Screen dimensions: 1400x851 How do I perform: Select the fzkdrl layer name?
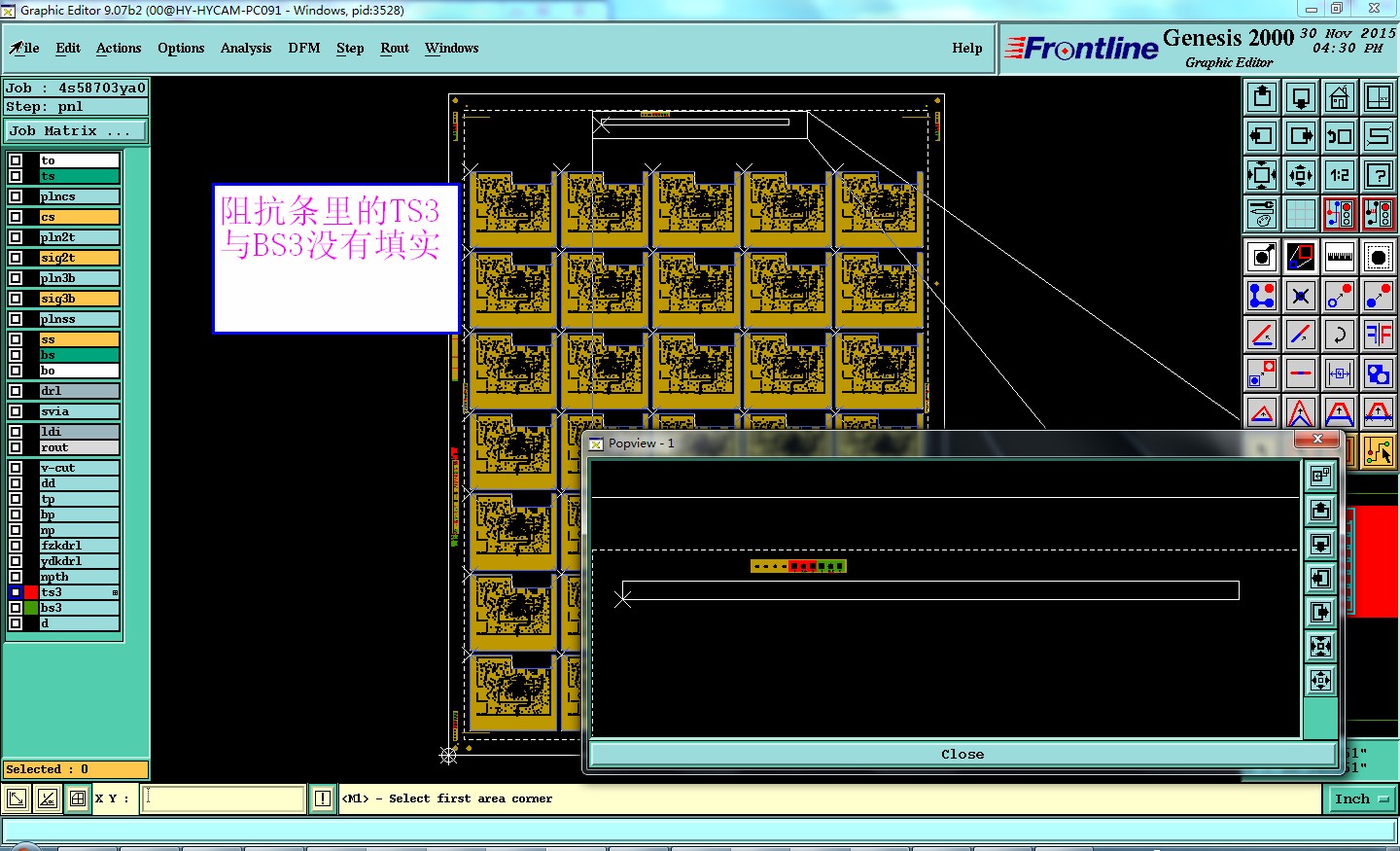80,546
